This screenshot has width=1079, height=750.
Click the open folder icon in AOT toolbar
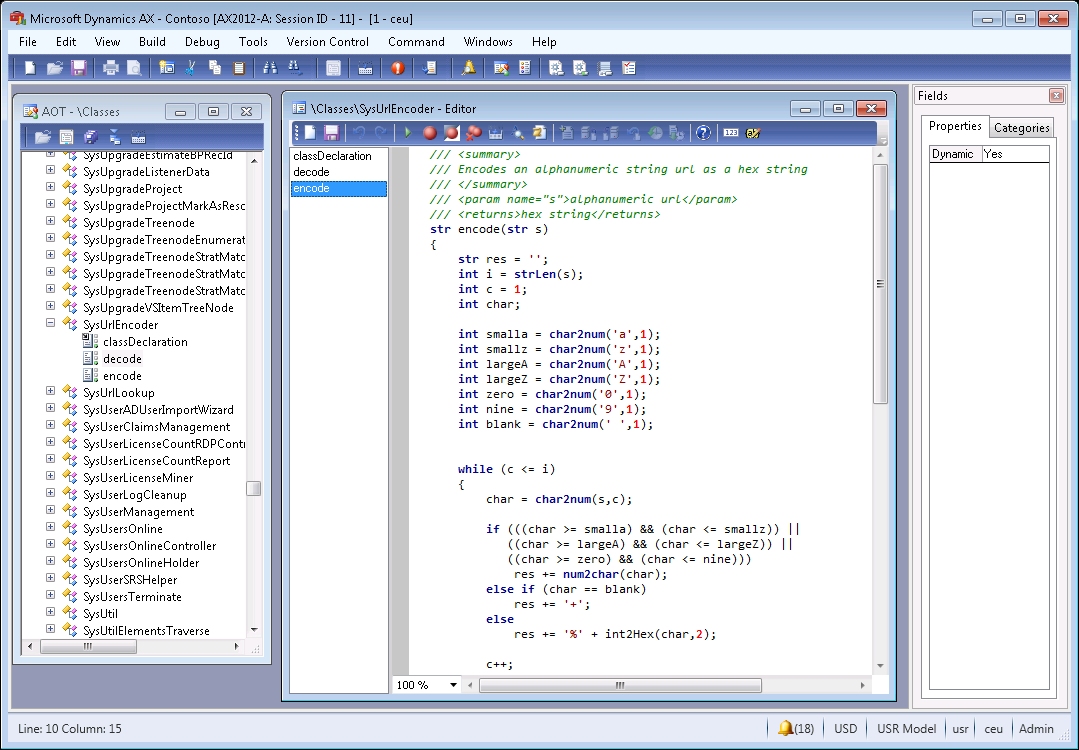(x=43, y=137)
